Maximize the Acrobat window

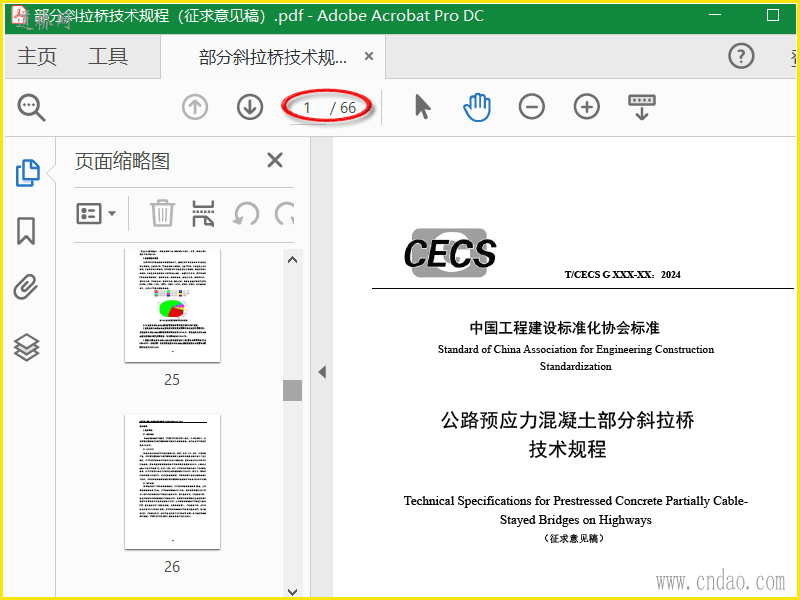point(773,15)
